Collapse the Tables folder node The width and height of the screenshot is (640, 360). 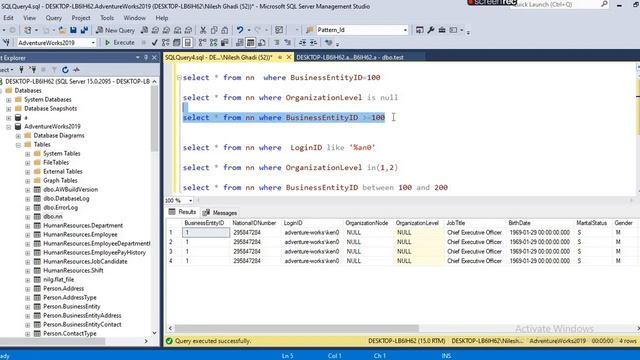point(18,145)
